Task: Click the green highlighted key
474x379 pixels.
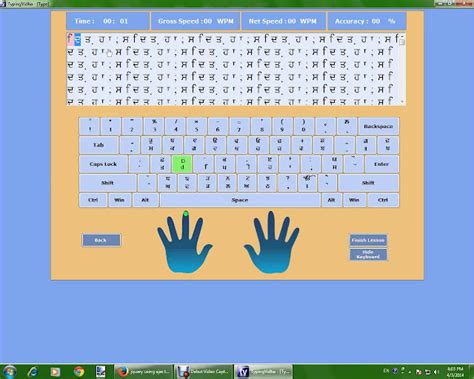Action: [x=182, y=164]
